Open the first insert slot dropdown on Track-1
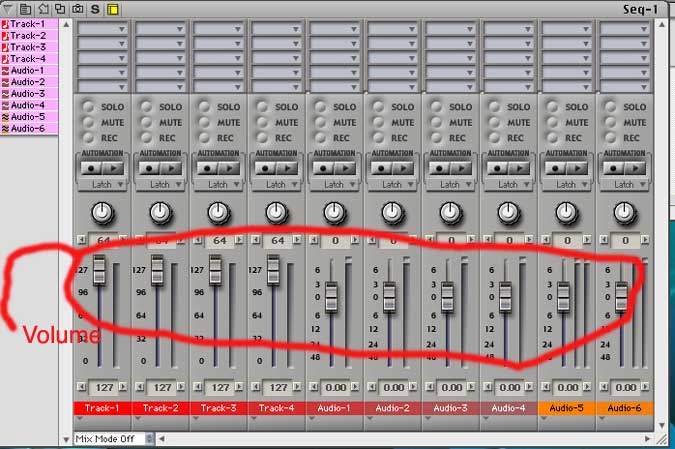 pos(101,30)
